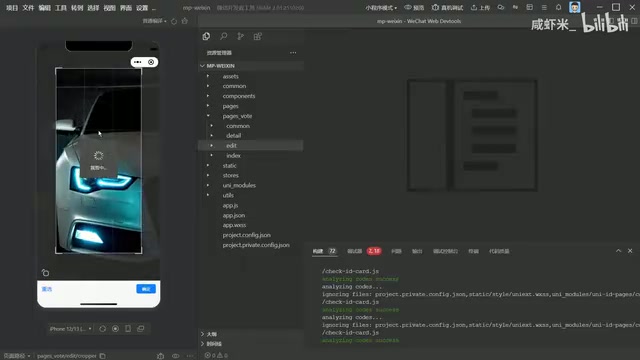Tap the rotate image icon below cropper
Viewport: 640px width, 360px height.
(45, 272)
